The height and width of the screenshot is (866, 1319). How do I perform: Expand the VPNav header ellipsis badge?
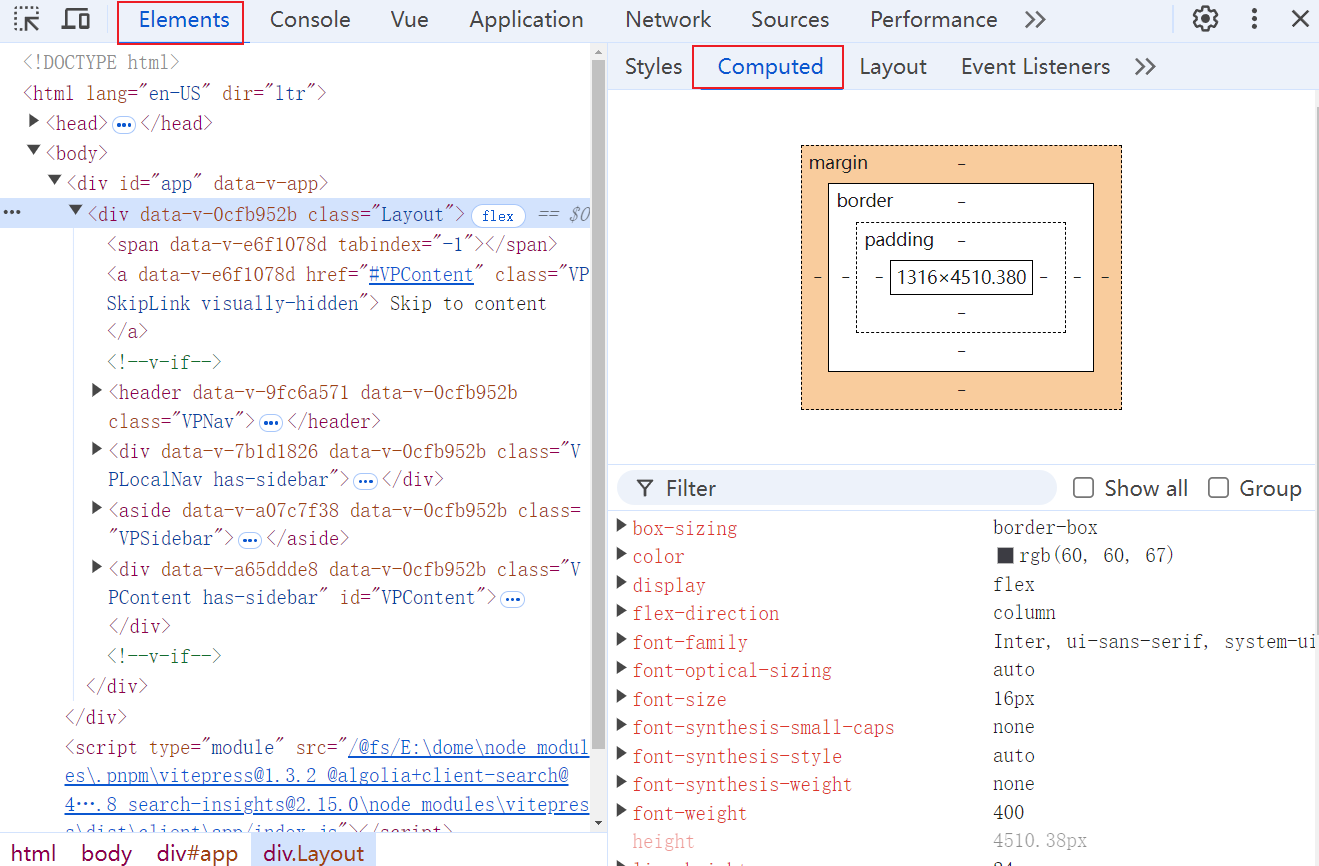271,422
